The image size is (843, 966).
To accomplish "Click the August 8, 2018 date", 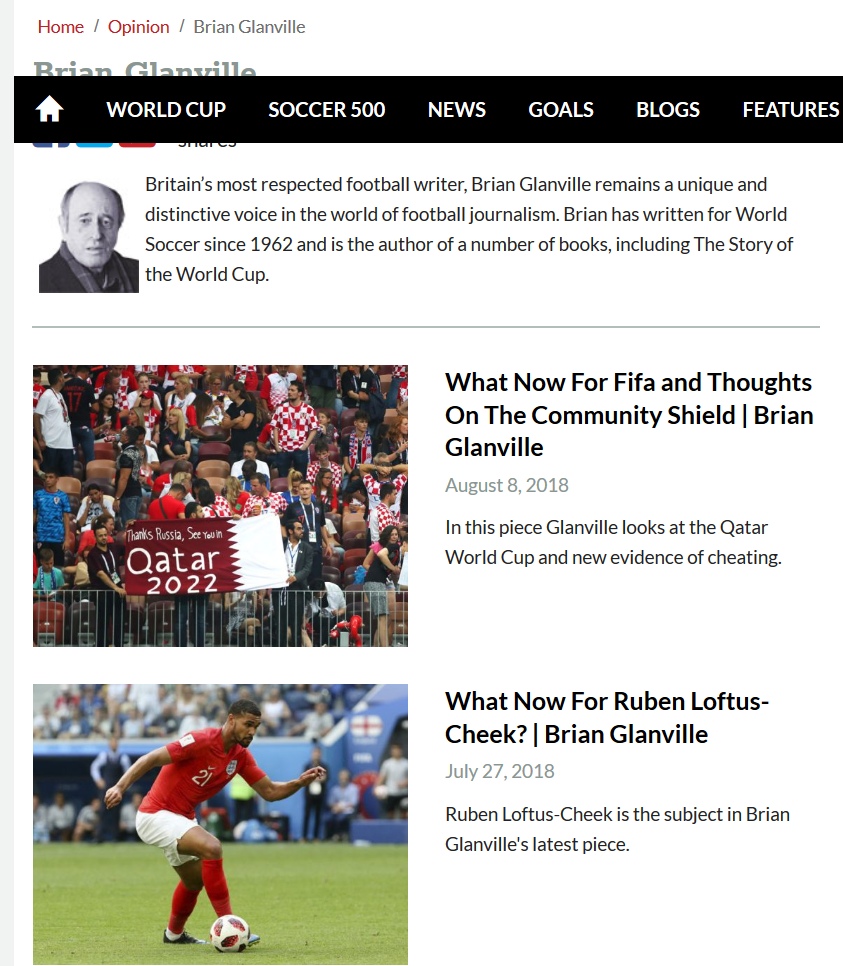I will [x=507, y=485].
